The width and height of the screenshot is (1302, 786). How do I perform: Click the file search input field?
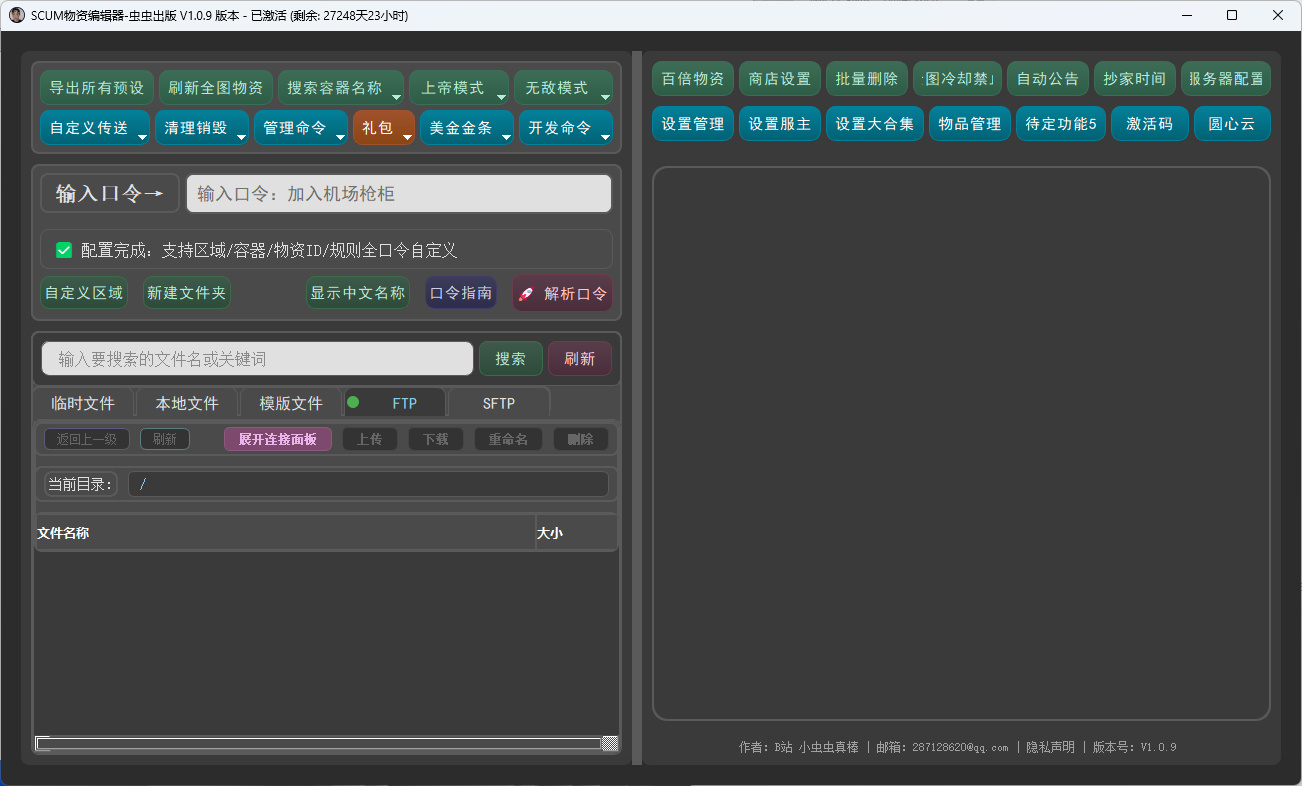257,358
